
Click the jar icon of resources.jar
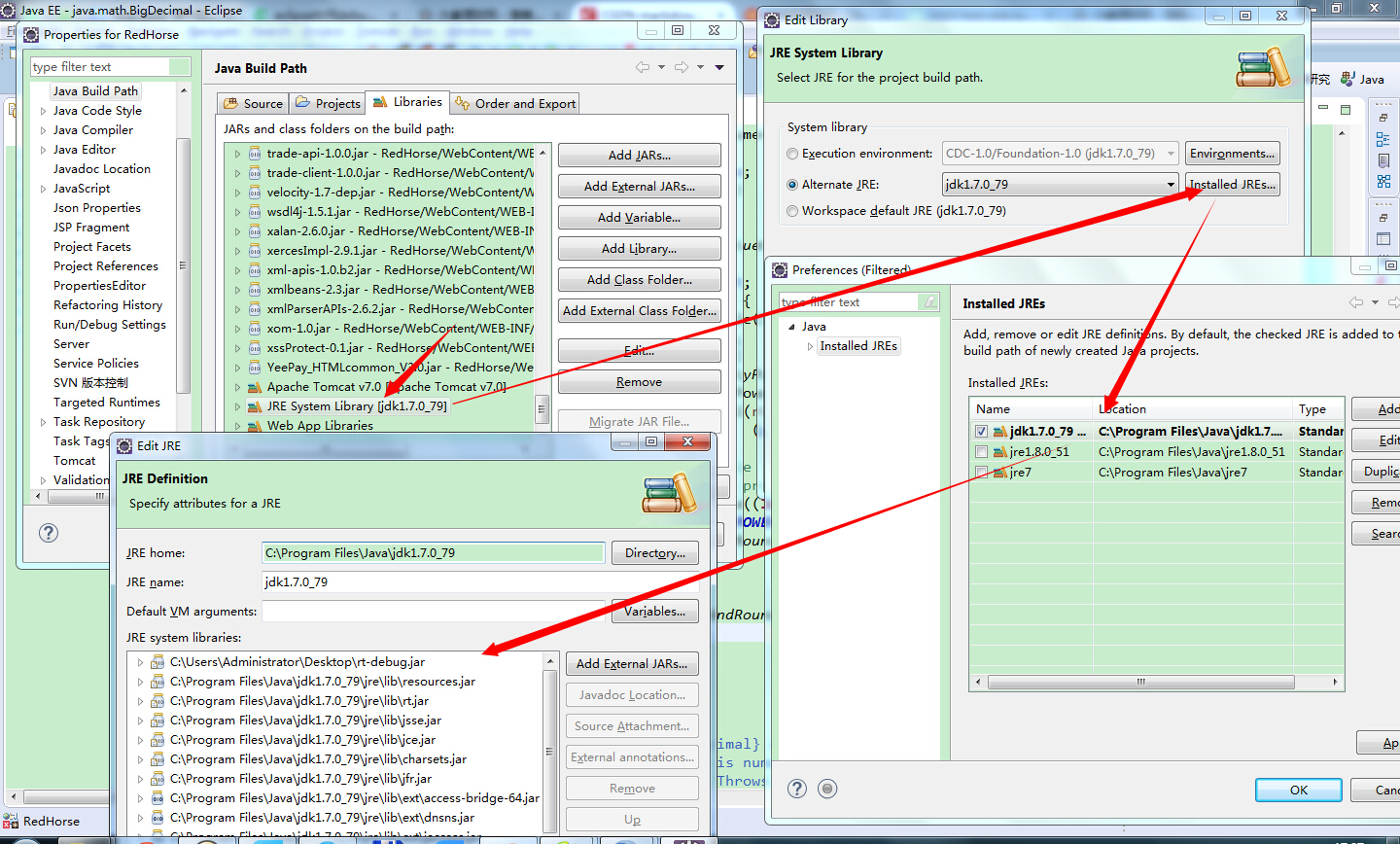[157, 682]
